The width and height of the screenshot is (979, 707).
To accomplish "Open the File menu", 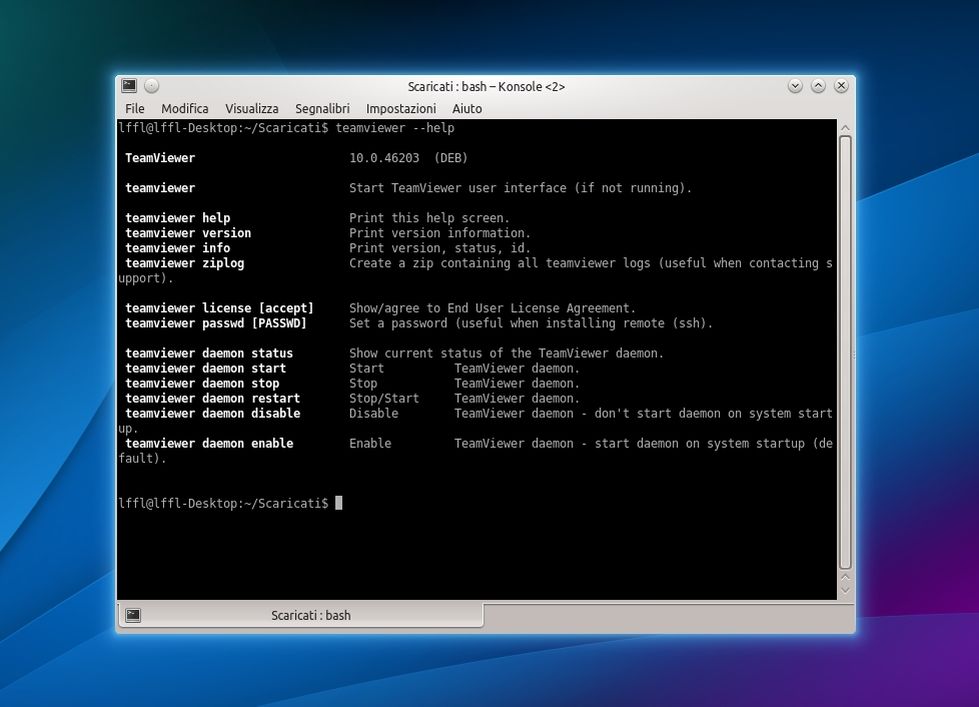I will click(x=134, y=109).
